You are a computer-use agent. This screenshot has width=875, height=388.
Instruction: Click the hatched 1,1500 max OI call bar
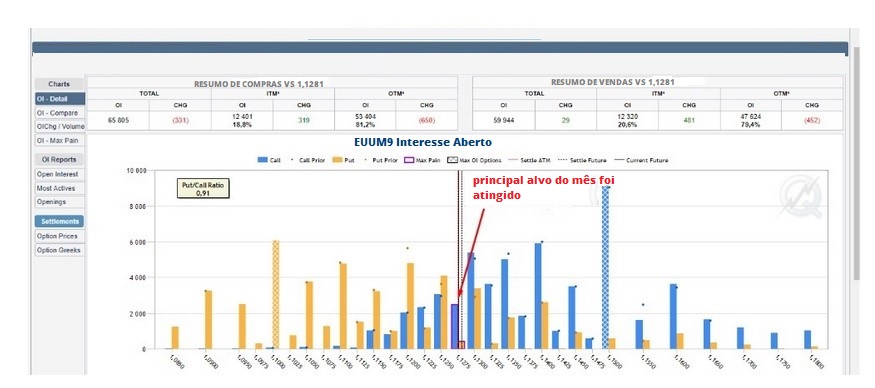(605, 267)
